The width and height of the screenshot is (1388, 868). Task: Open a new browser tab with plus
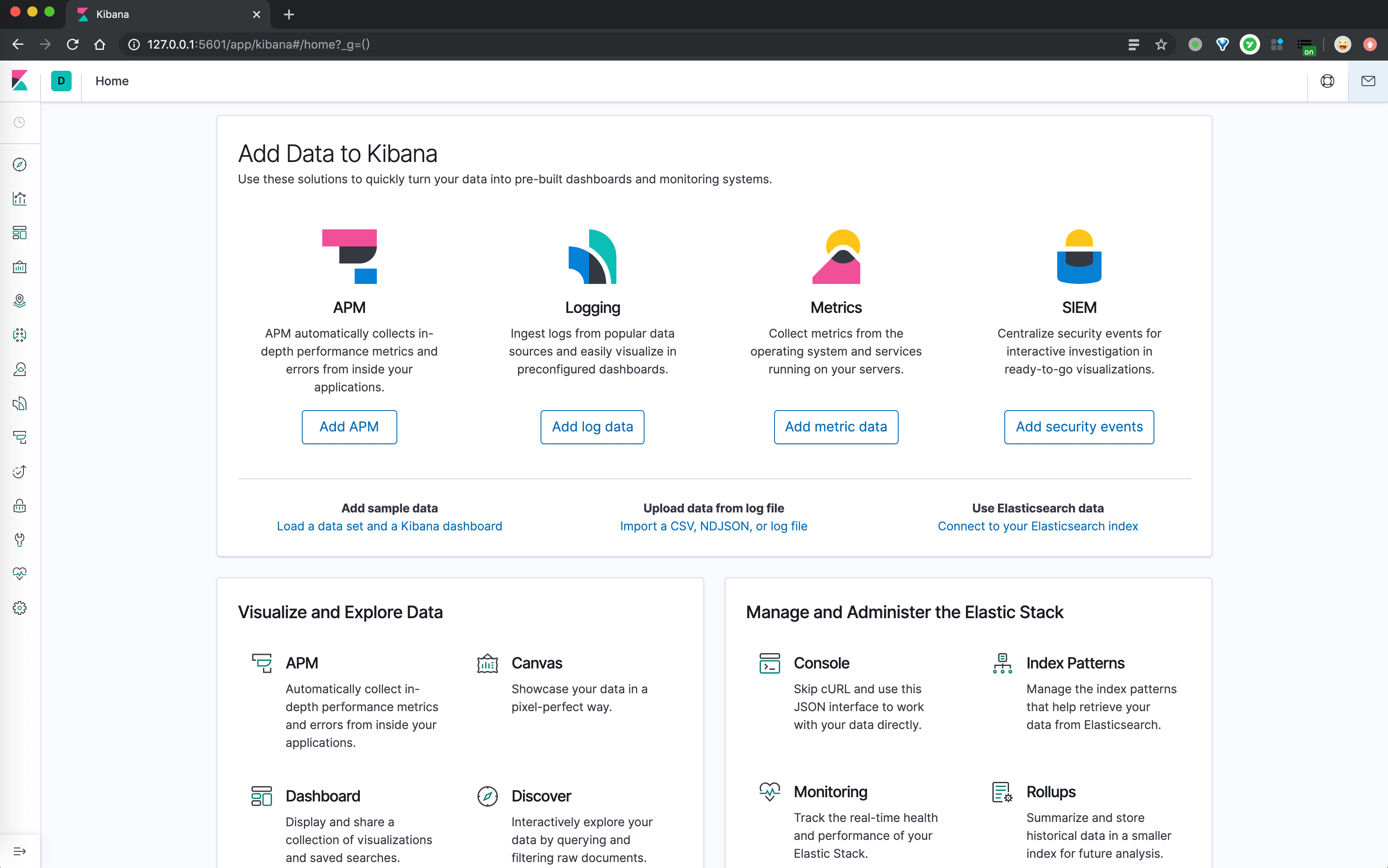[x=289, y=14]
